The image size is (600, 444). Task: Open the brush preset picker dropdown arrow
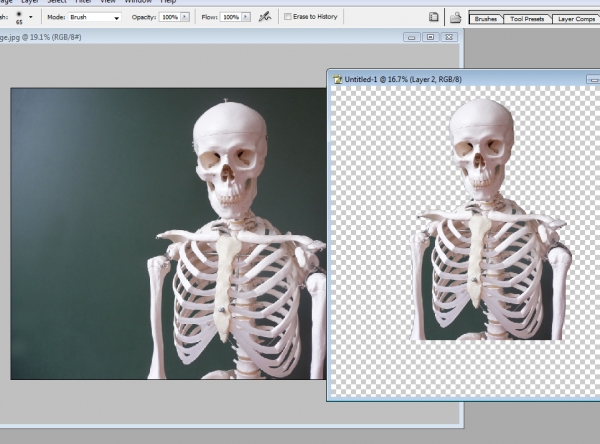click(x=31, y=17)
